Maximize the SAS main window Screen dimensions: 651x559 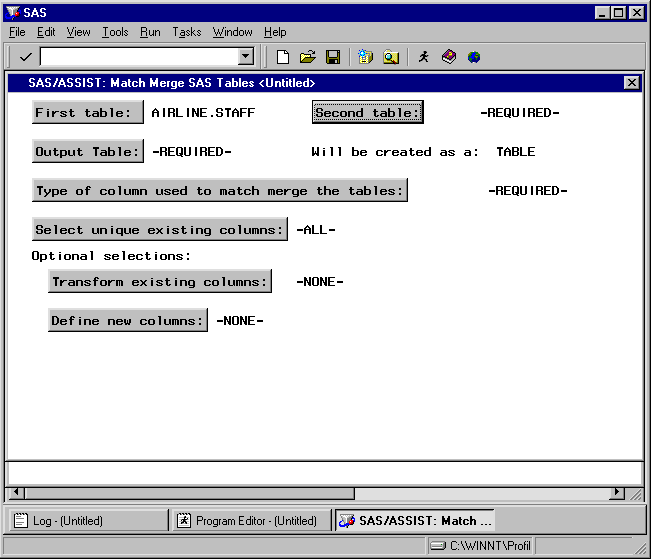619,13
